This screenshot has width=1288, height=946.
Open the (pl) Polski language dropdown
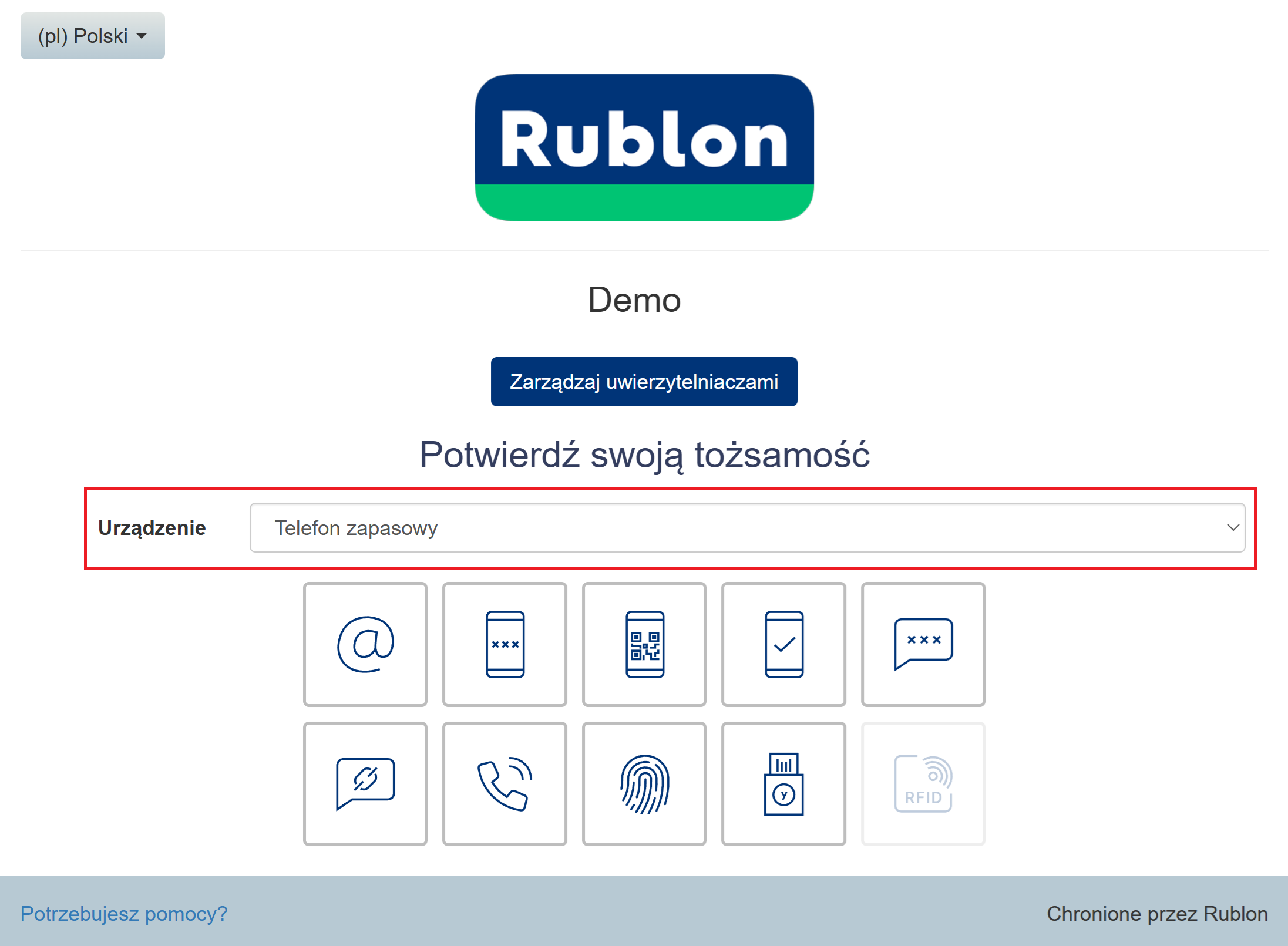(93, 36)
